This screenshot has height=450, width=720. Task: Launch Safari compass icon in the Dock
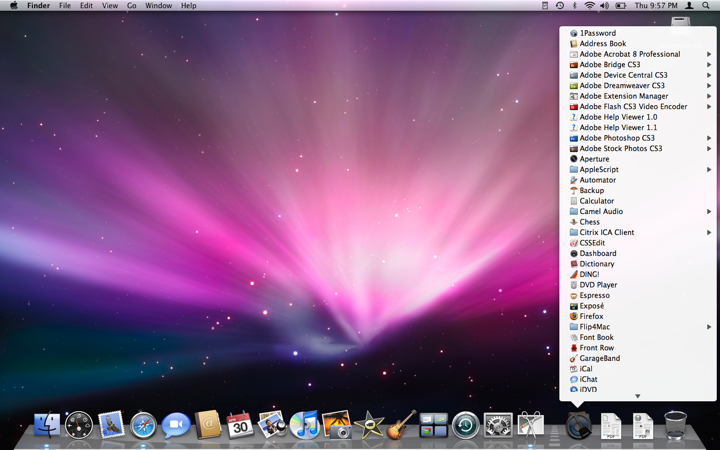tap(143, 425)
